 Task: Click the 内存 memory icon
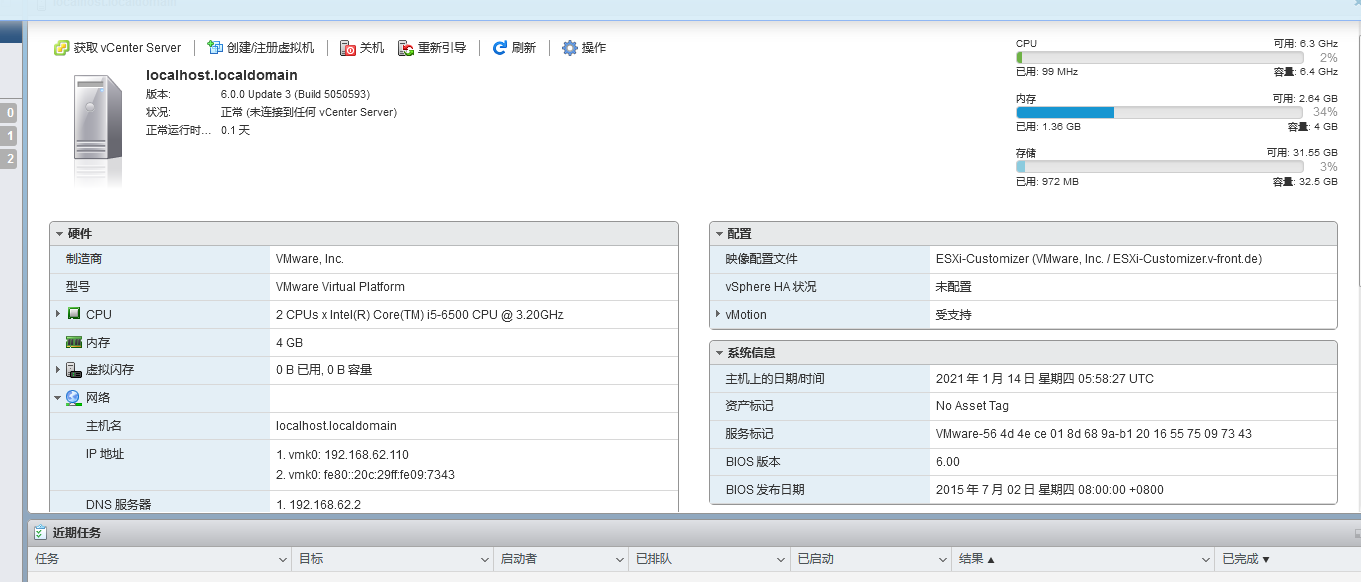click(x=74, y=342)
